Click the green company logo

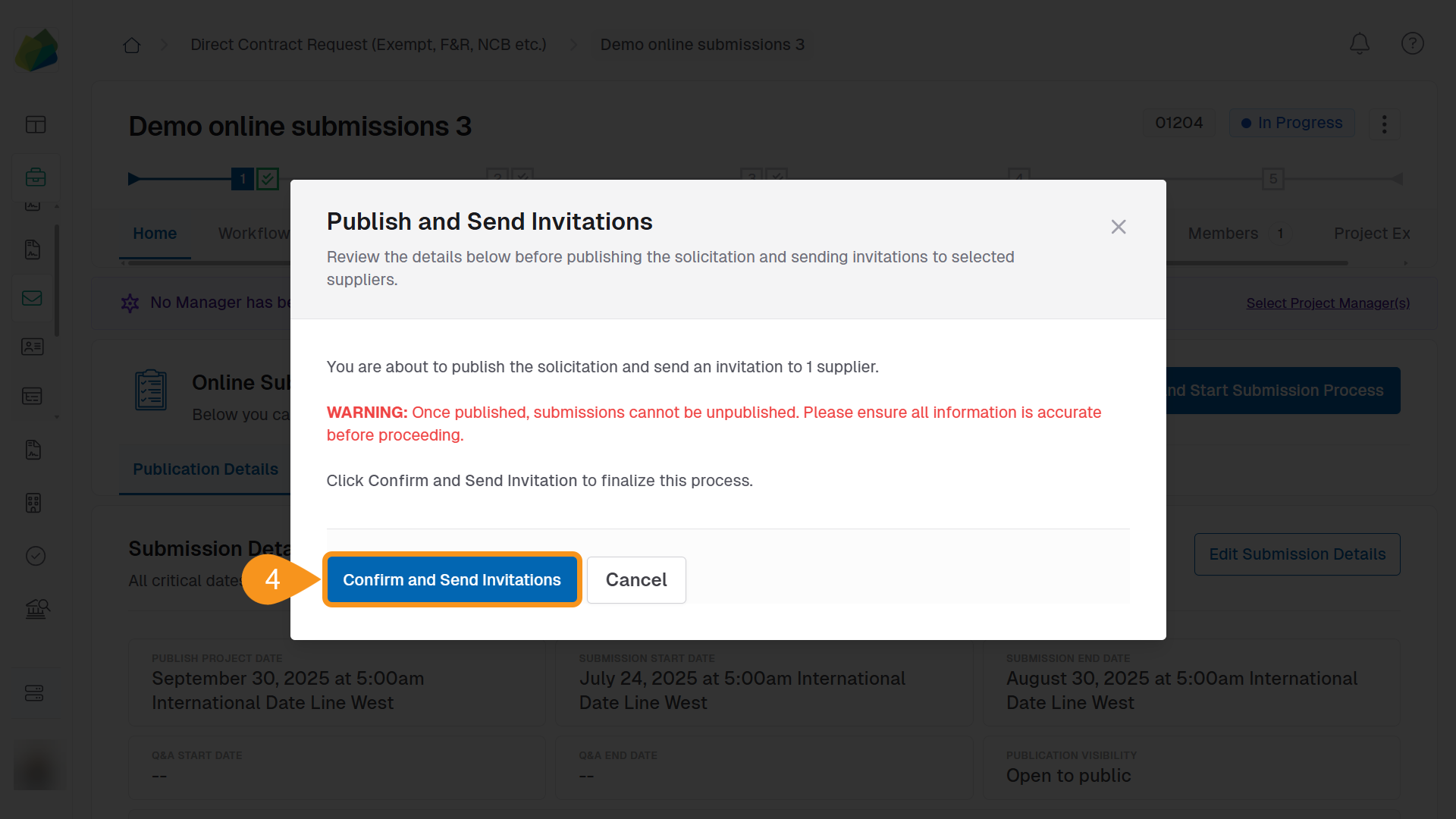36,50
